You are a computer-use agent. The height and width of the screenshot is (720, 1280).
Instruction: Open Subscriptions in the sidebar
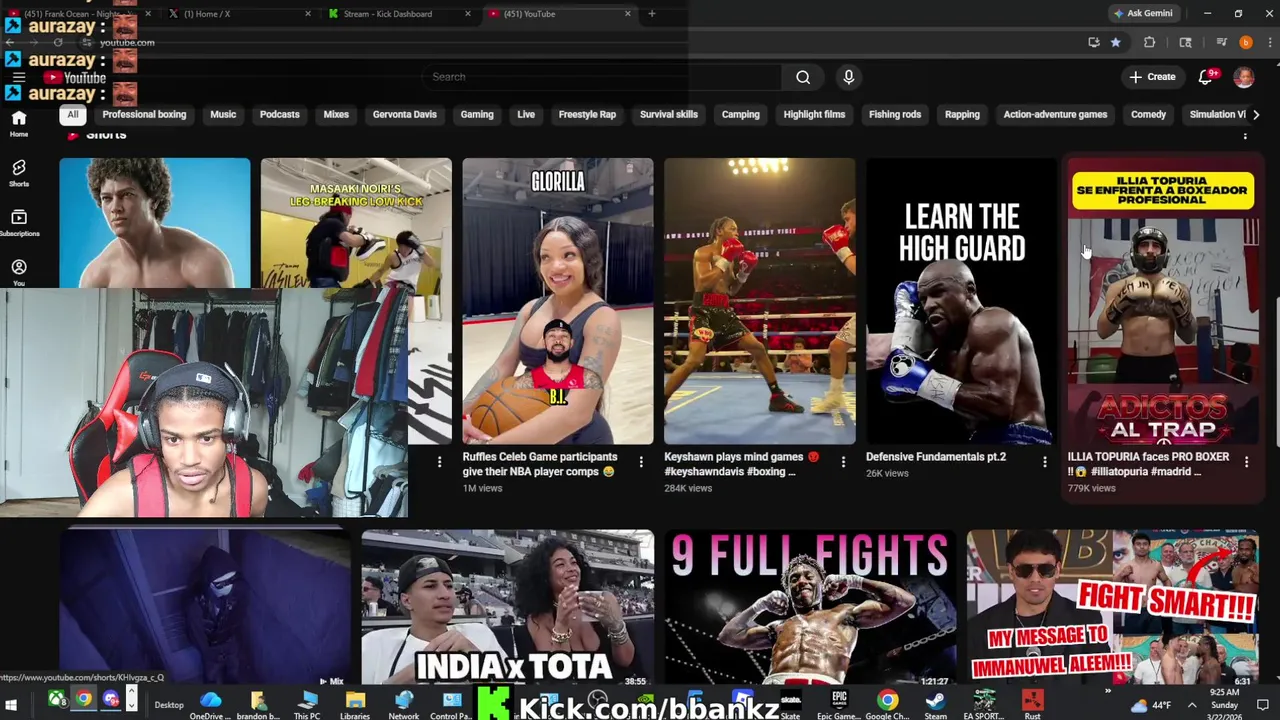click(x=19, y=223)
